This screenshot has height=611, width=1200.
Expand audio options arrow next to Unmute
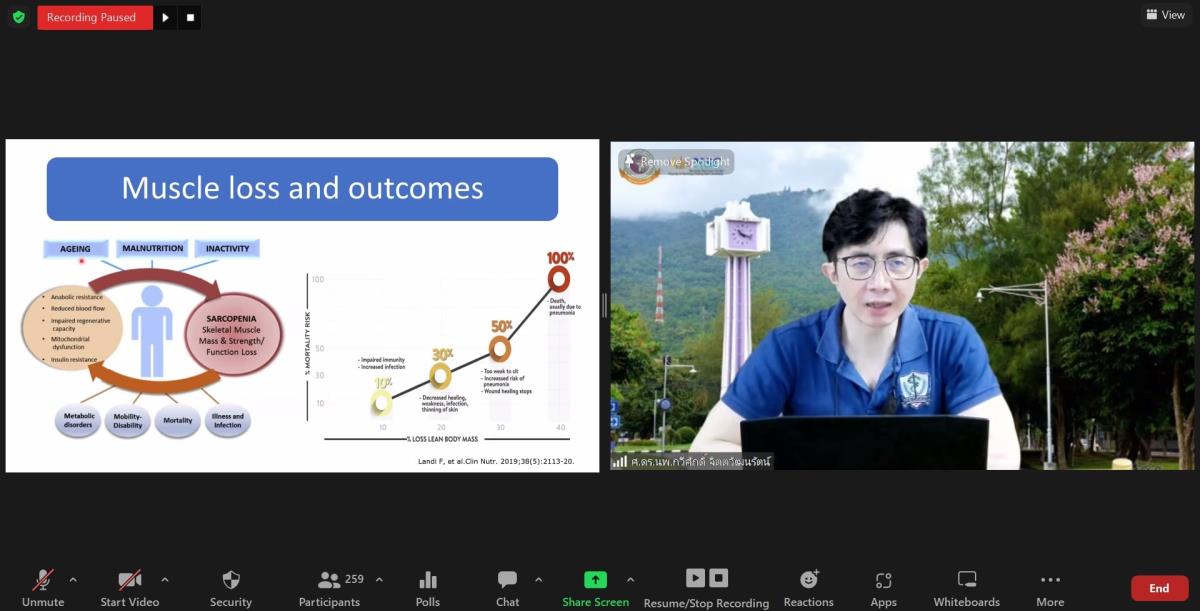click(73, 579)
